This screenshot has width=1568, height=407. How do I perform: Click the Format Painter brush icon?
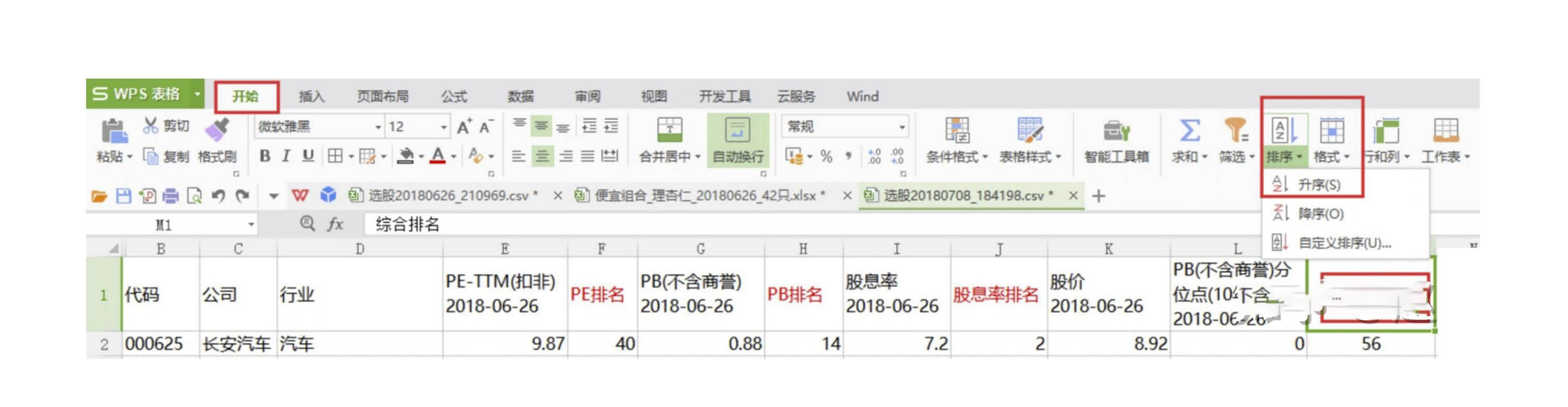pos(217,130)
